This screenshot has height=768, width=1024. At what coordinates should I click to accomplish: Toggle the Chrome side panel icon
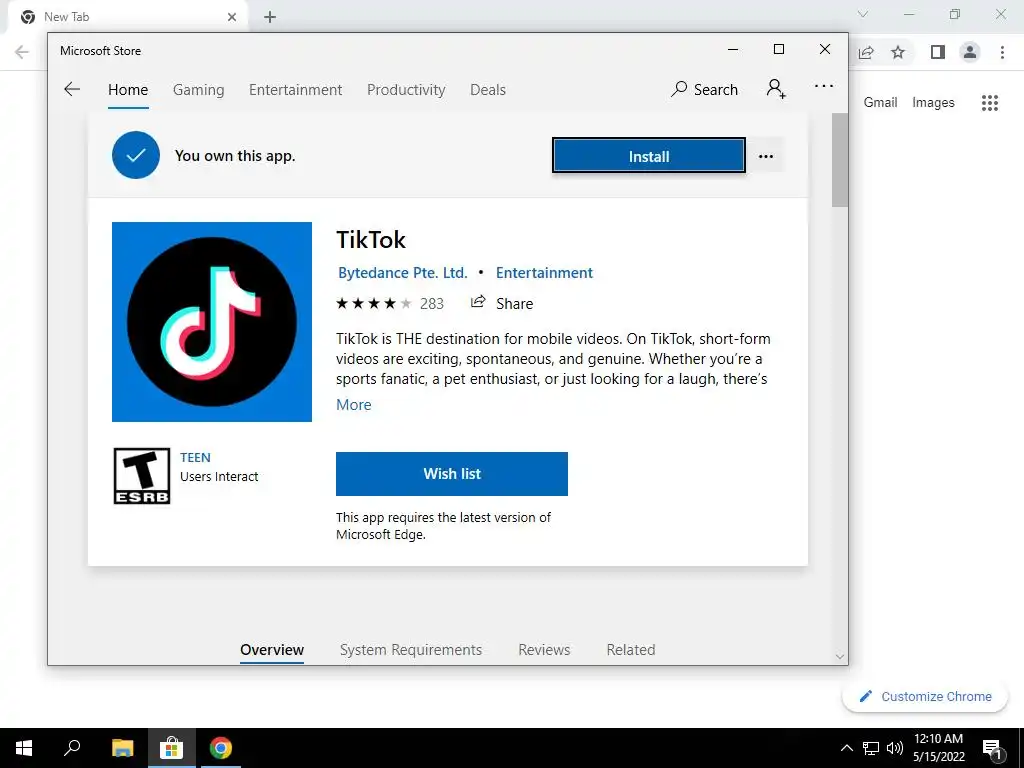click(938, 52)
